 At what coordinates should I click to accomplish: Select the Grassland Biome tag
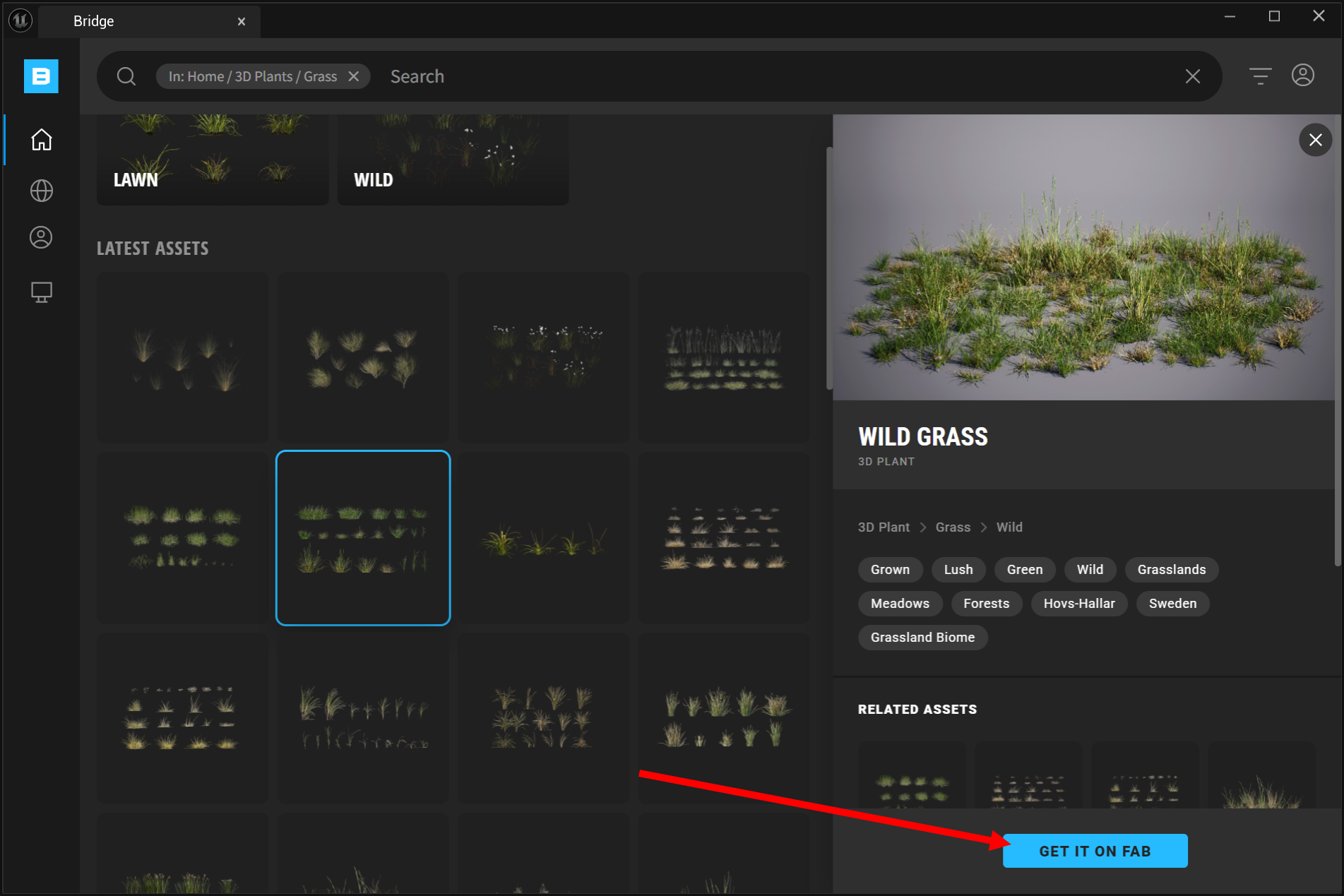[922, 638]
